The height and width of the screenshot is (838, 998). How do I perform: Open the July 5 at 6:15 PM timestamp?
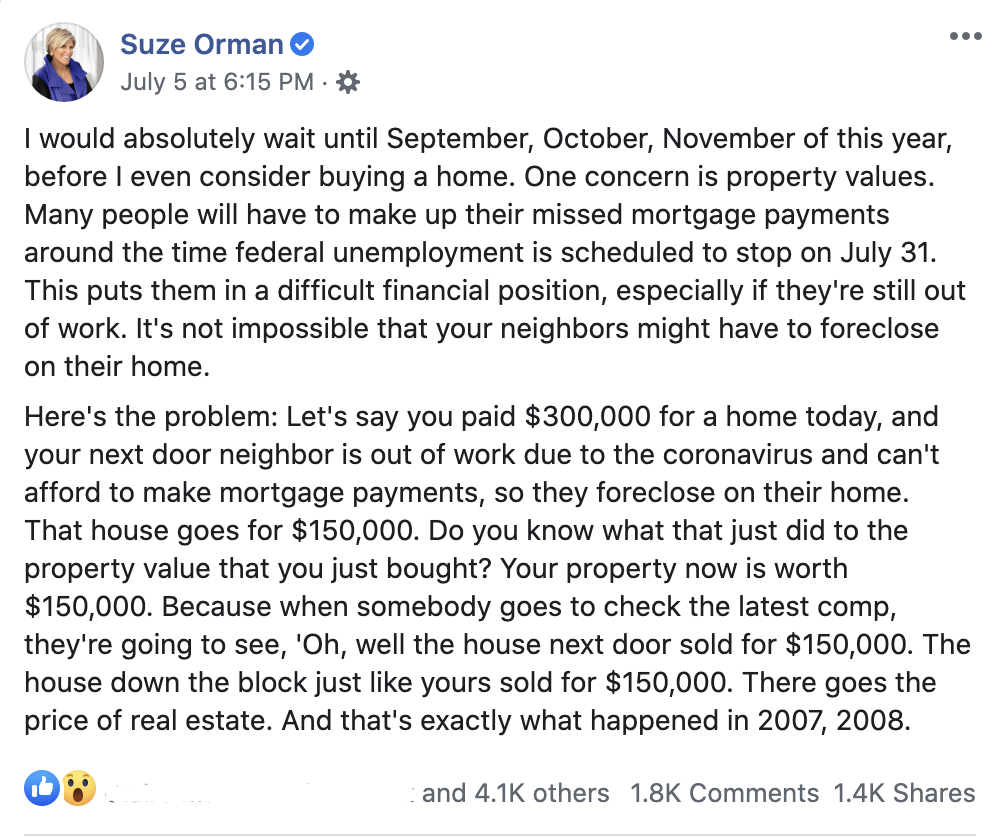[x=216, y=82]
